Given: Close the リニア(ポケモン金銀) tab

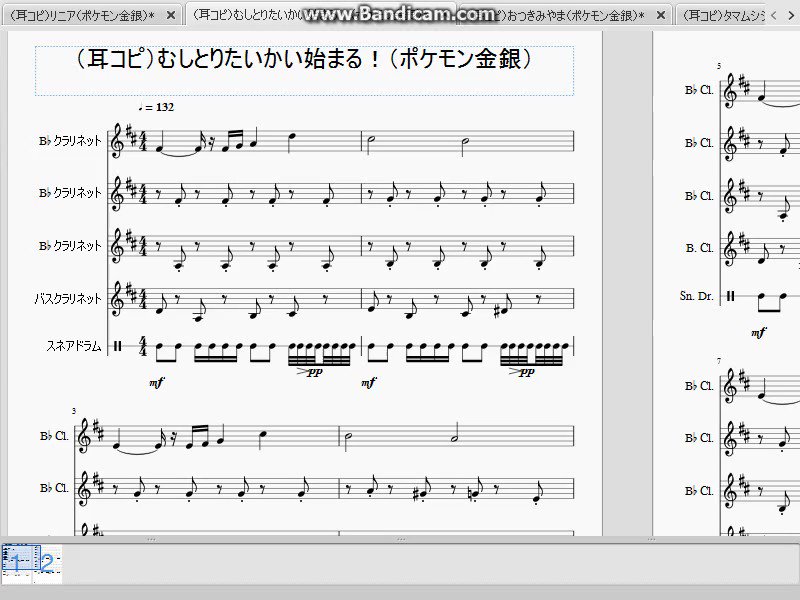Looking at the screenshot, I should [x=171, y=15].
